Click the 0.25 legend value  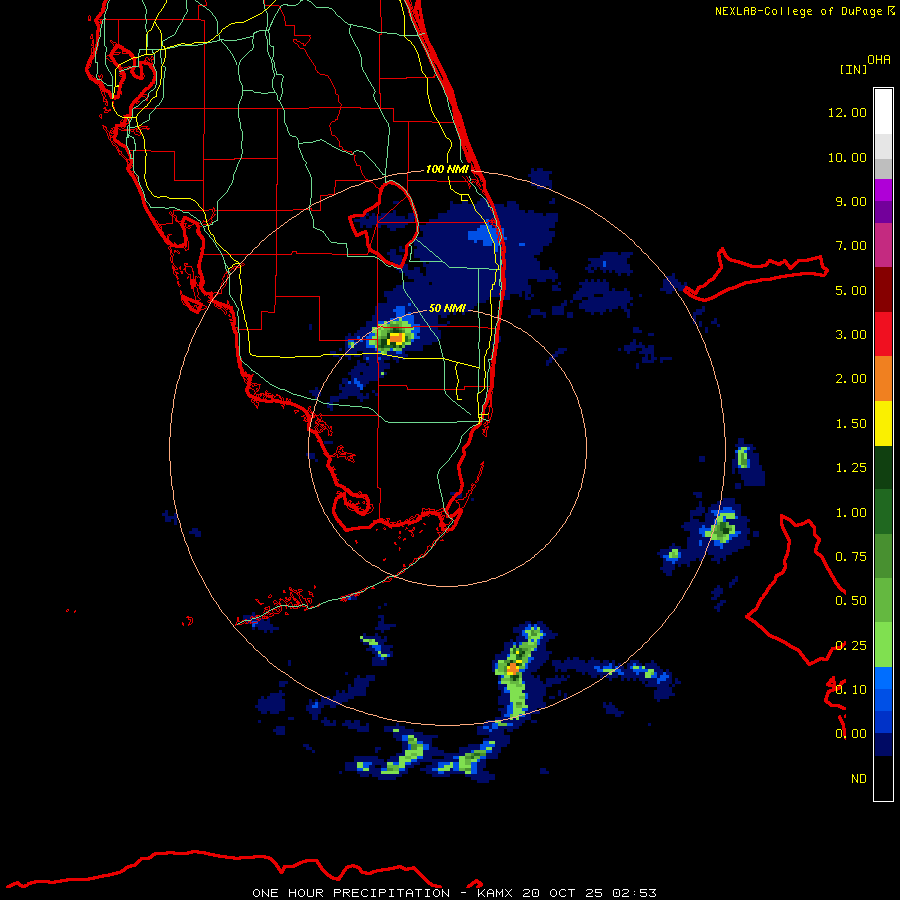click(x=851, y=646)
